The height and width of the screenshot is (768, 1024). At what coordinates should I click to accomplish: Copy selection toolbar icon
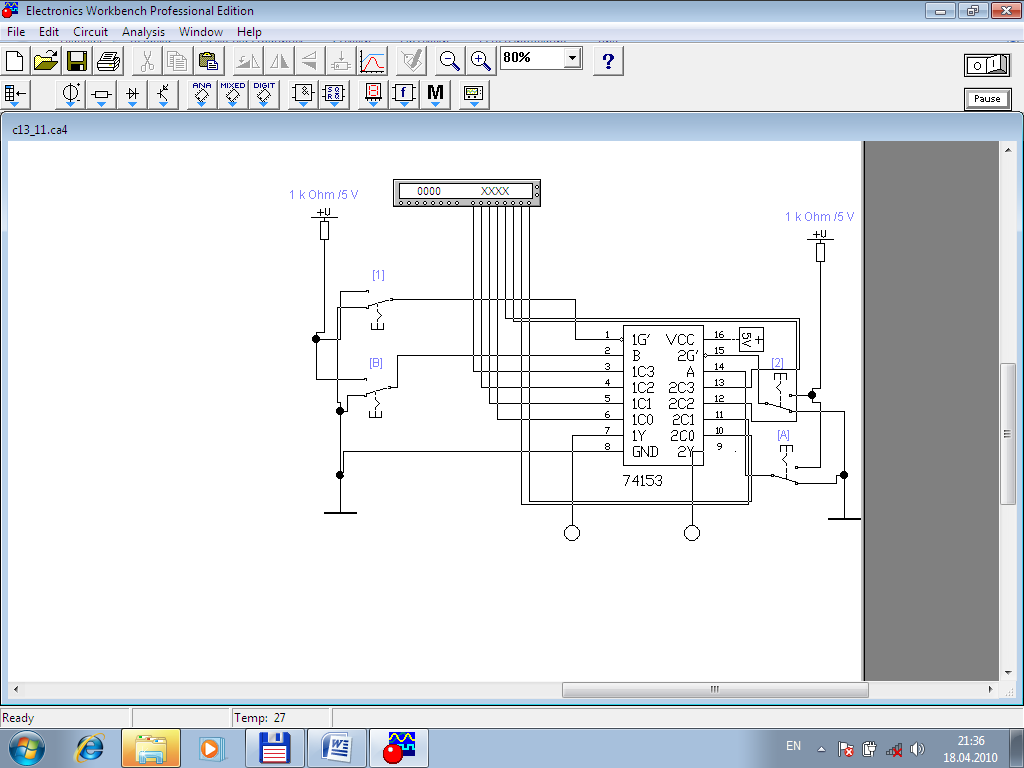pyautogui.click(x=177, y=61)
